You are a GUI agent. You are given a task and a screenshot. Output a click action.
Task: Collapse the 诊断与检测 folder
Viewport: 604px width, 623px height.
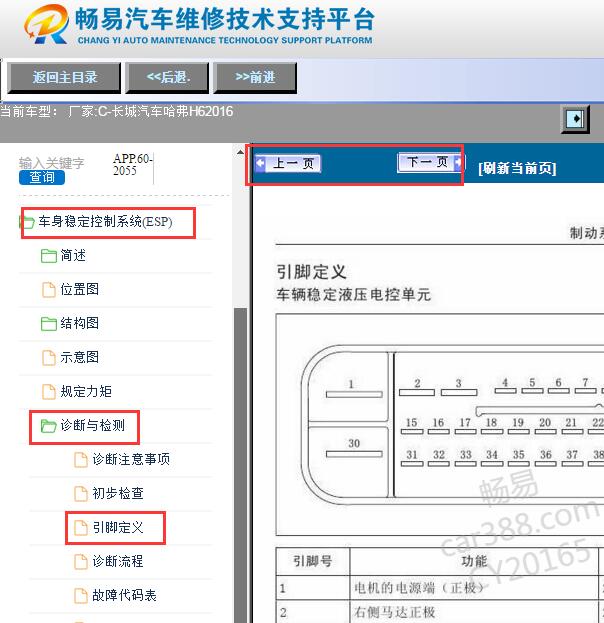[x=93, y=426]
